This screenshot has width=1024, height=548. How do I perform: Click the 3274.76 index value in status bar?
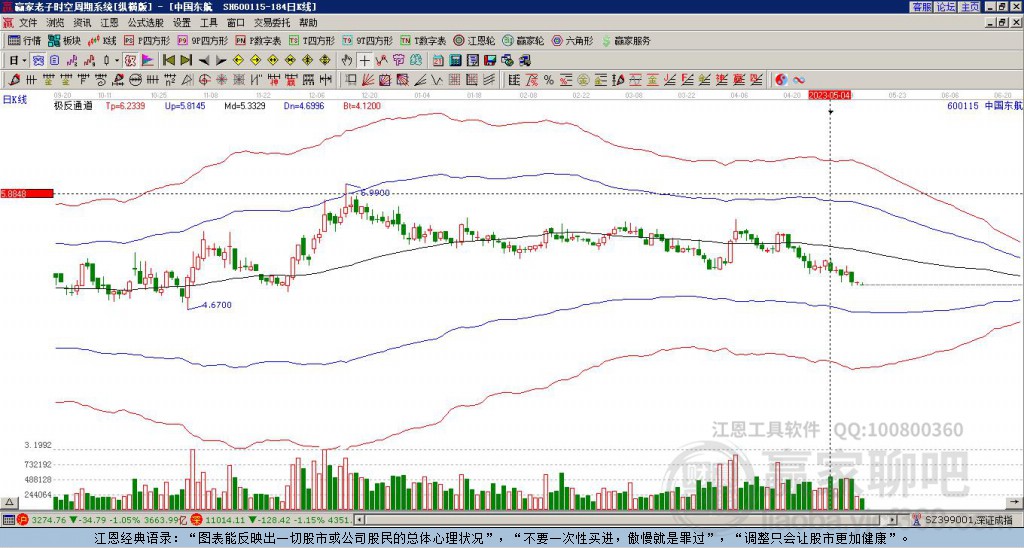click(49, 520)
